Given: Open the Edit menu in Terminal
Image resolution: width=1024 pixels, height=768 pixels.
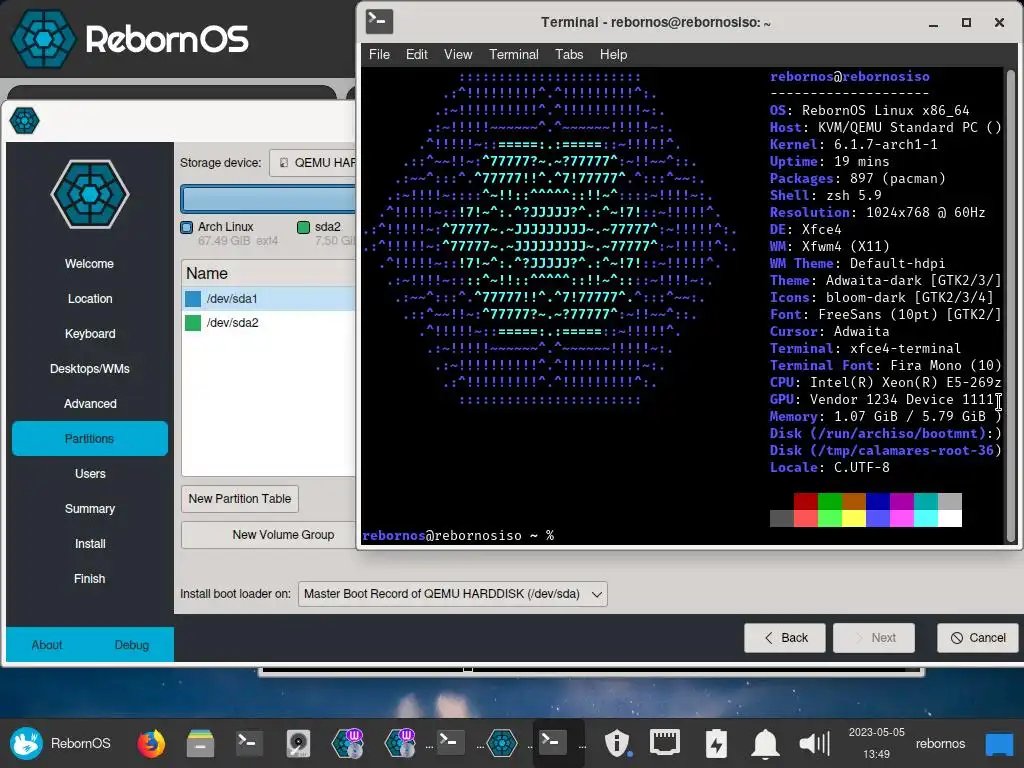Looking at the screenshot, I should click(417, 54).
